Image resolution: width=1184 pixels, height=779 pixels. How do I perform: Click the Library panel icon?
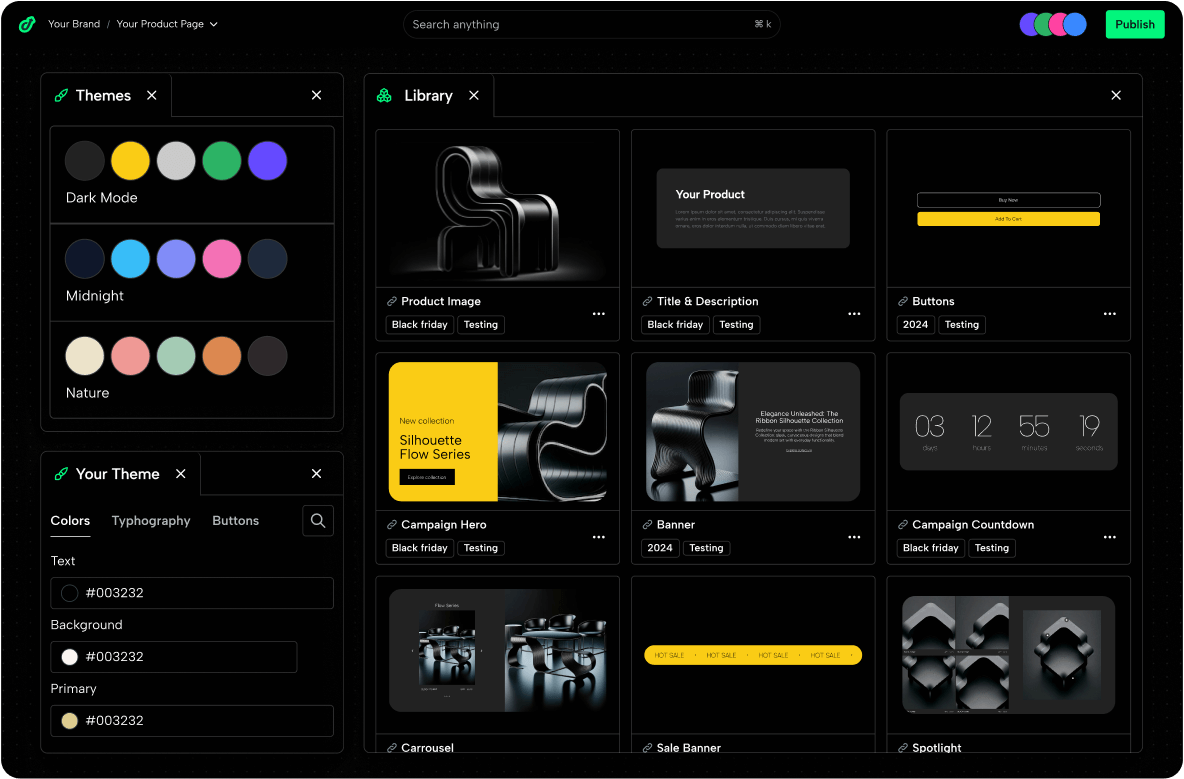pyautogui.click(x=384, y=96)
